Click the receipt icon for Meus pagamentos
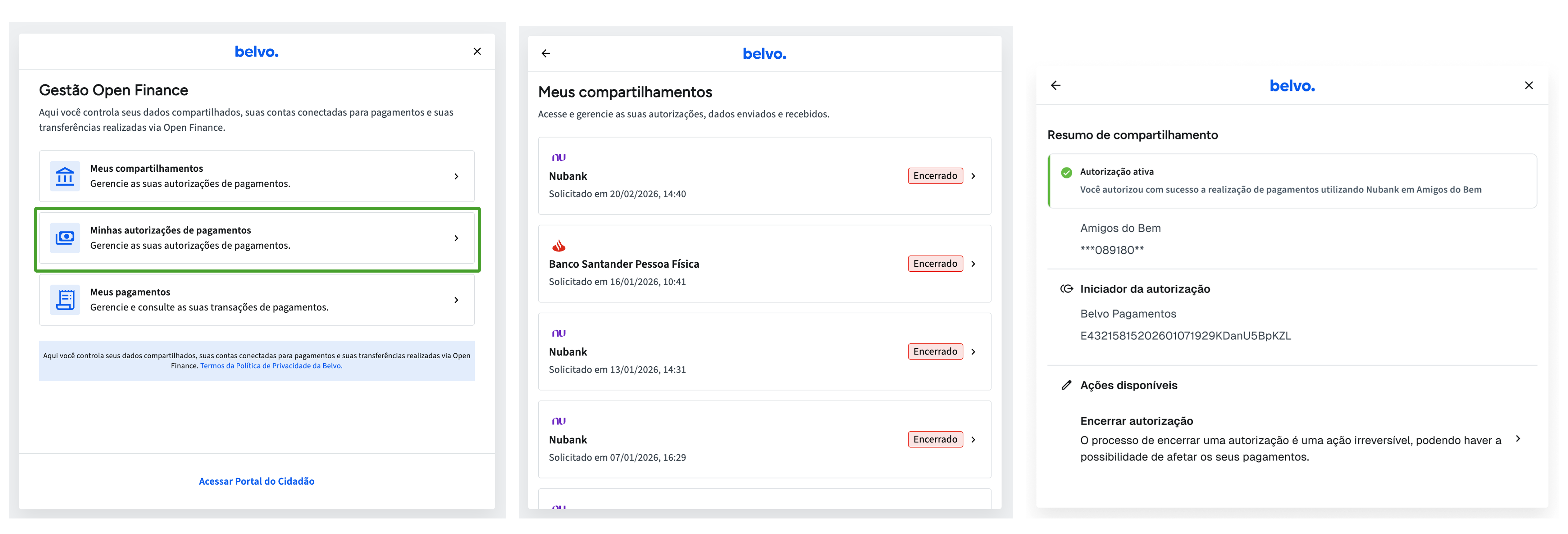This screenshot has width=1568, height=534. click(x=65, y=300)
